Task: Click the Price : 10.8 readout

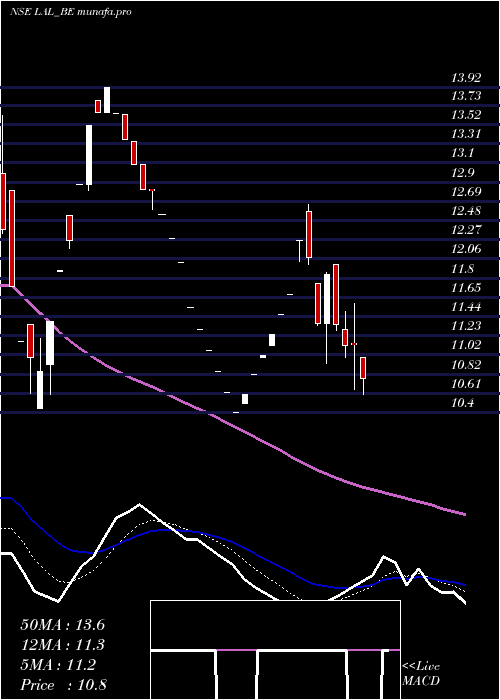Action: (63, 685)
